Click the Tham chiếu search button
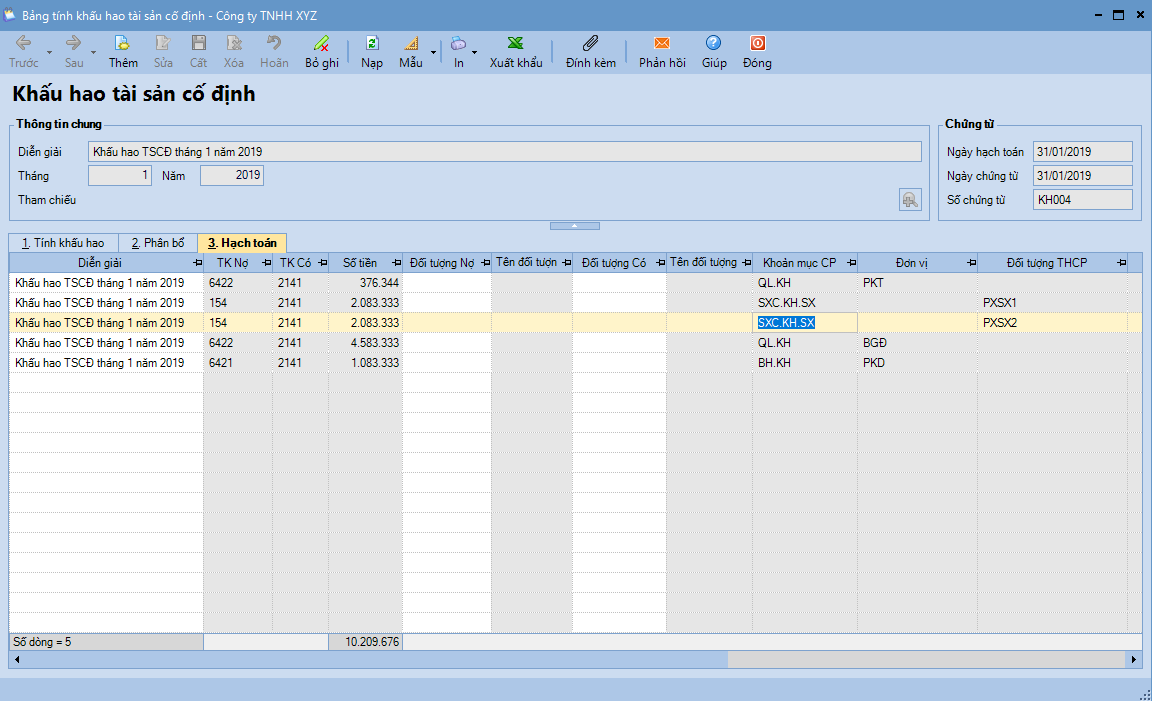Viewport: 1152px width, 701px height. point(909,200)
